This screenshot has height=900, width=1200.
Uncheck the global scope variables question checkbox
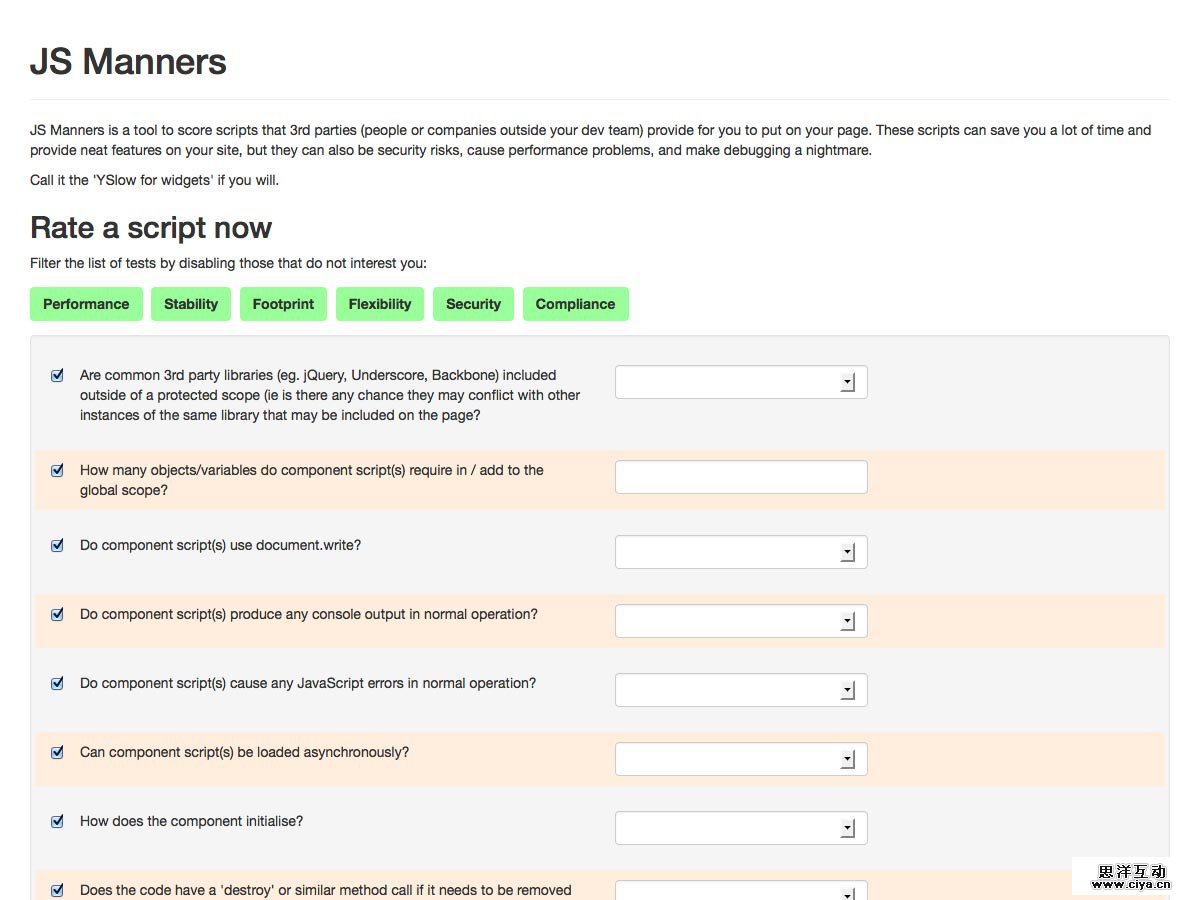pos(57,470)
